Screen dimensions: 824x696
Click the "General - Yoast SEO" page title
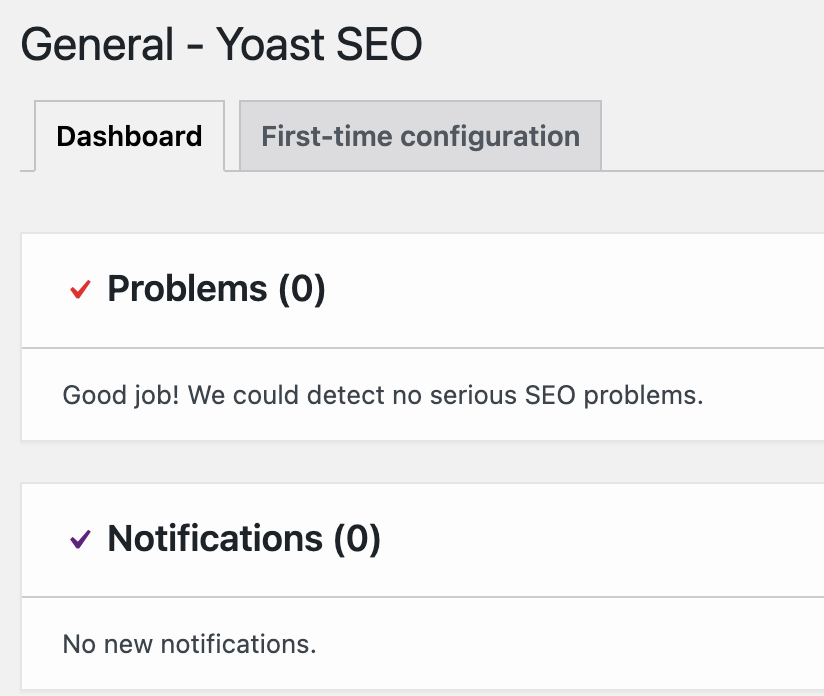click(x=221, y=45)
